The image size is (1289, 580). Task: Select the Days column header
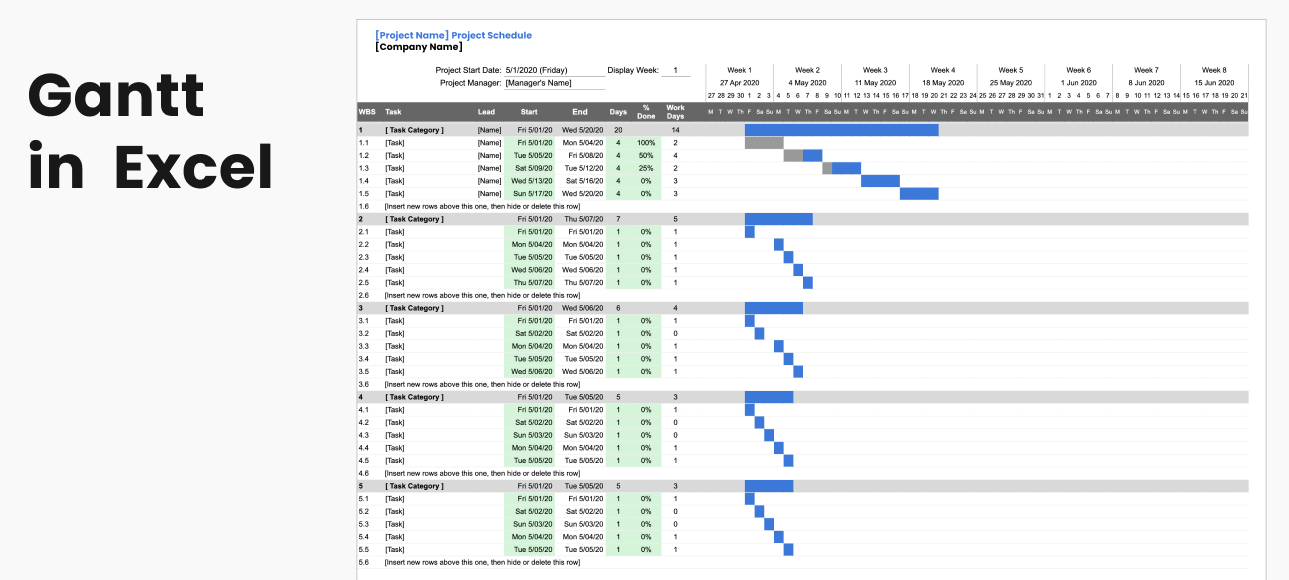[618, 111]
